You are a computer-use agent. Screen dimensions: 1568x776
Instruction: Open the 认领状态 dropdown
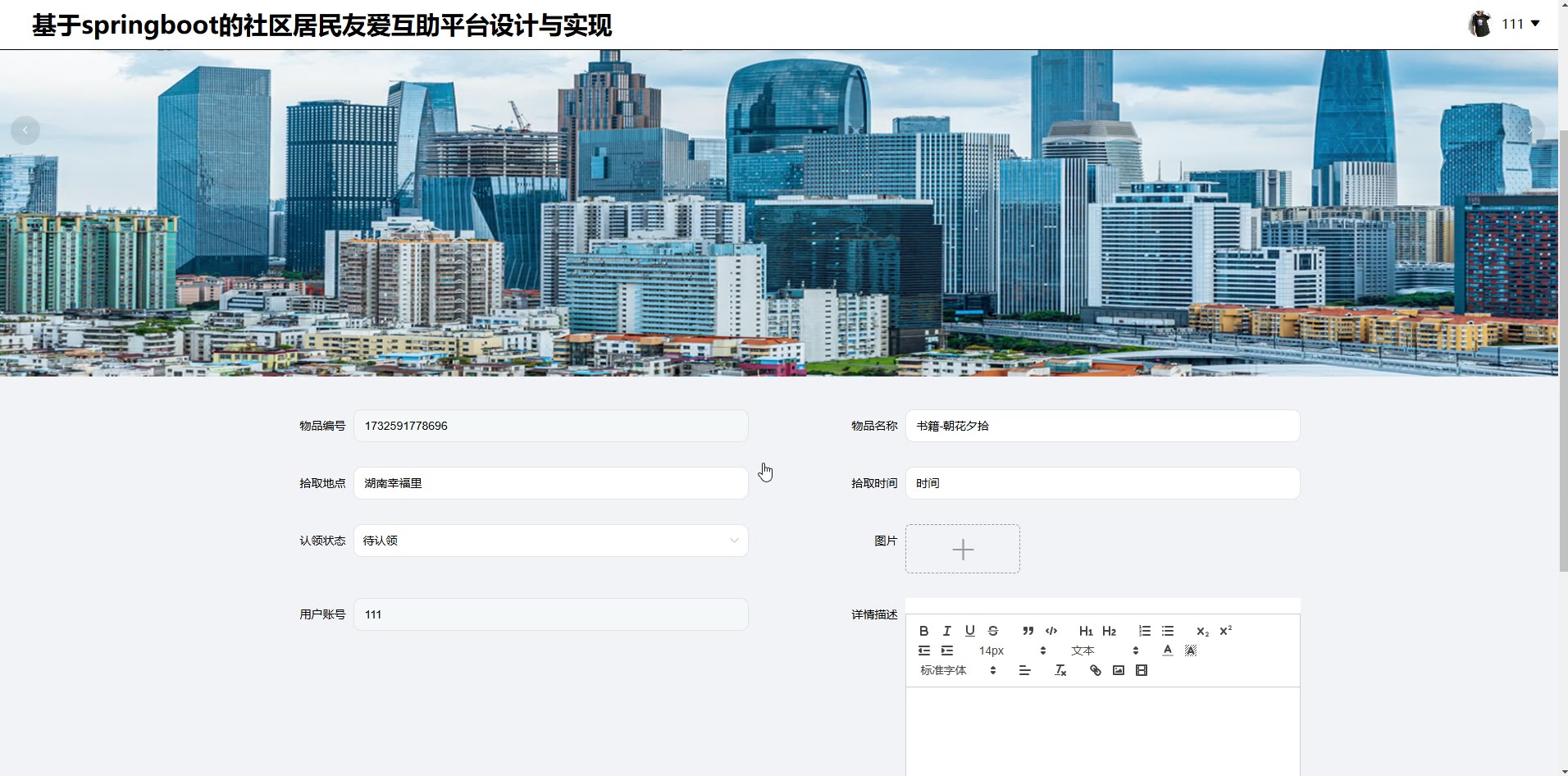pyautogui.click(x=551, y=541)
